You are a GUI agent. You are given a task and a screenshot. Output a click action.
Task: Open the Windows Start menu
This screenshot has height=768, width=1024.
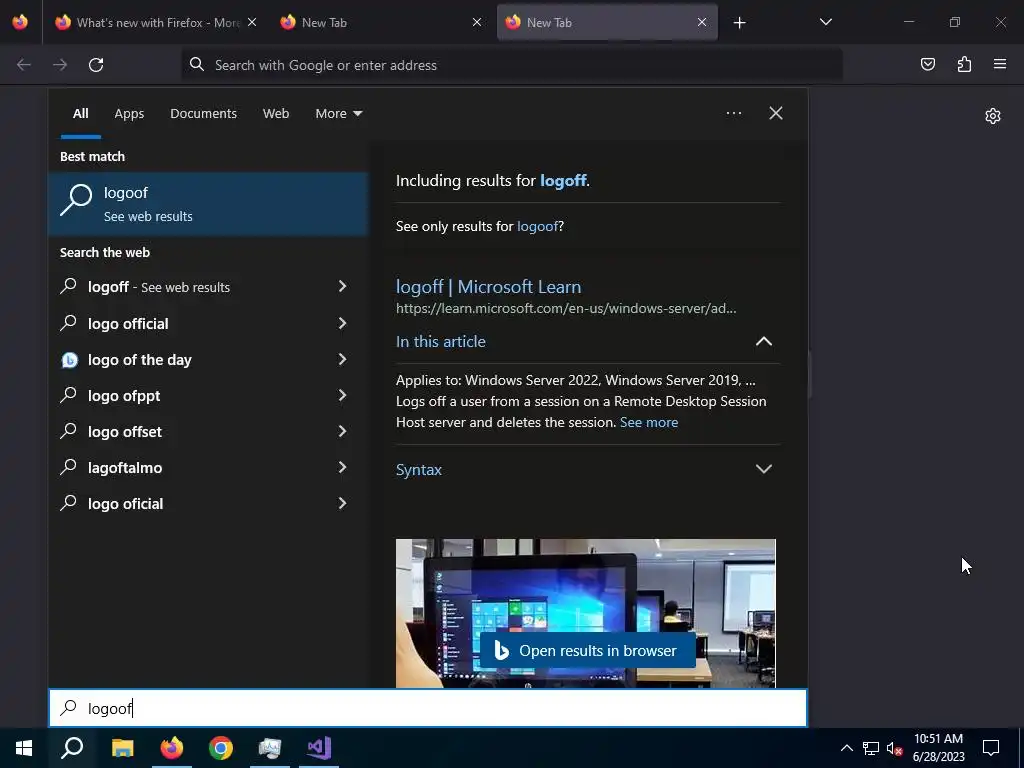click(x=24, y=748)
